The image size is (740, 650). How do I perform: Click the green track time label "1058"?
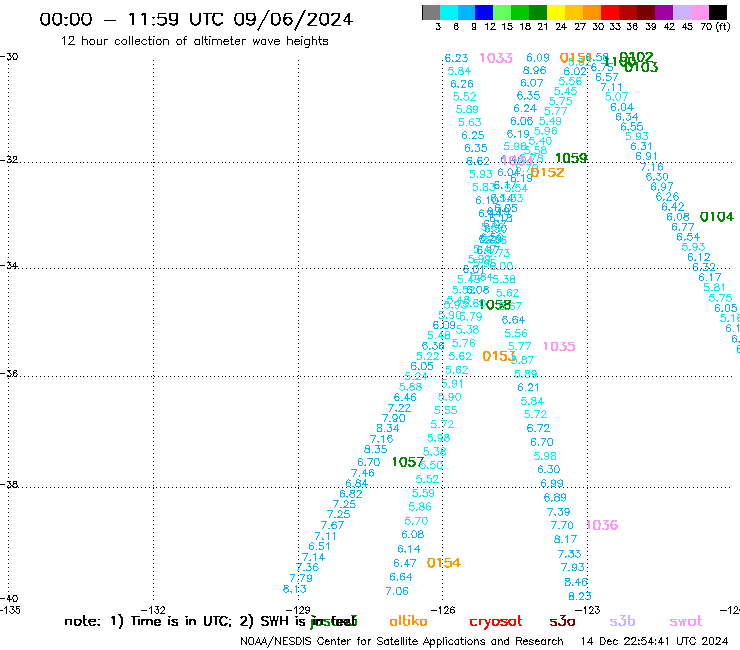pos(495,305)
